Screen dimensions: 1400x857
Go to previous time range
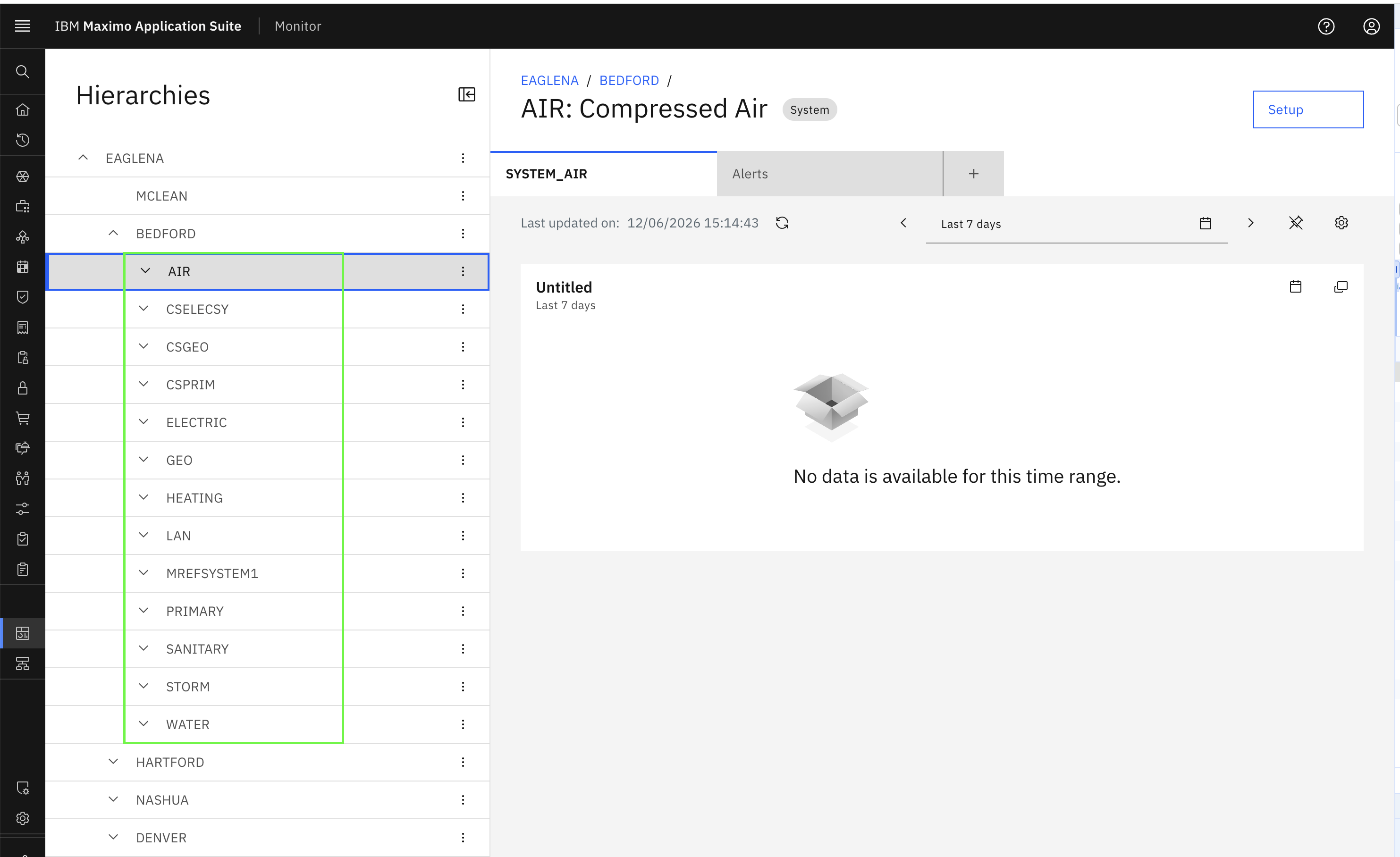(903, 223)
